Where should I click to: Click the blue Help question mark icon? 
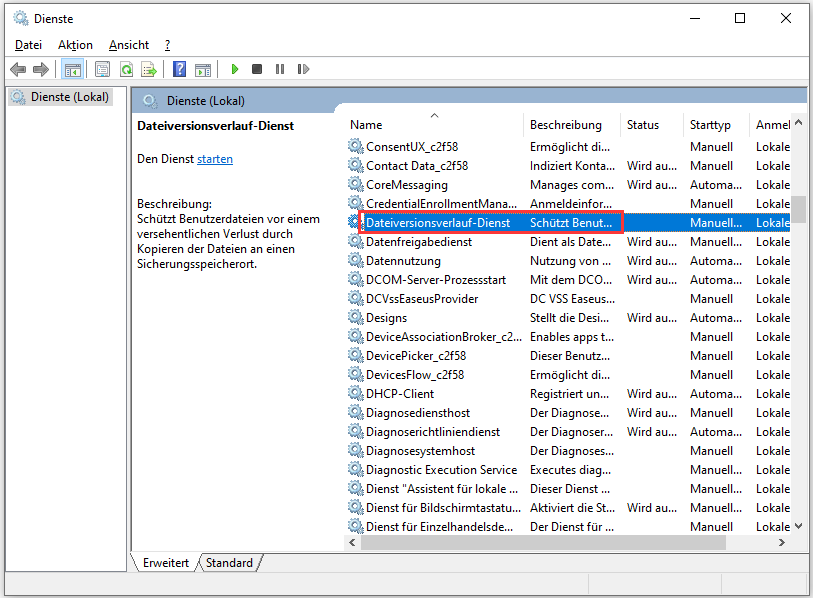click(x=179, y=69)
